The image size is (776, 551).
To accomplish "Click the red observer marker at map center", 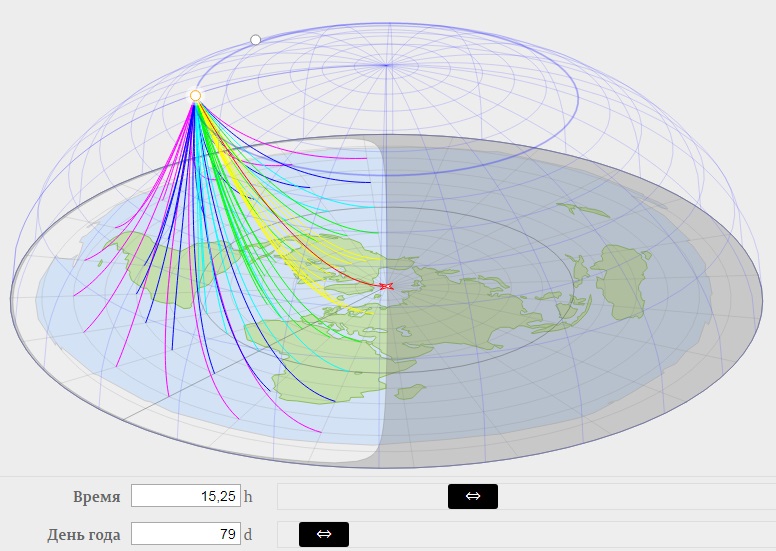I will click(387, 286).
